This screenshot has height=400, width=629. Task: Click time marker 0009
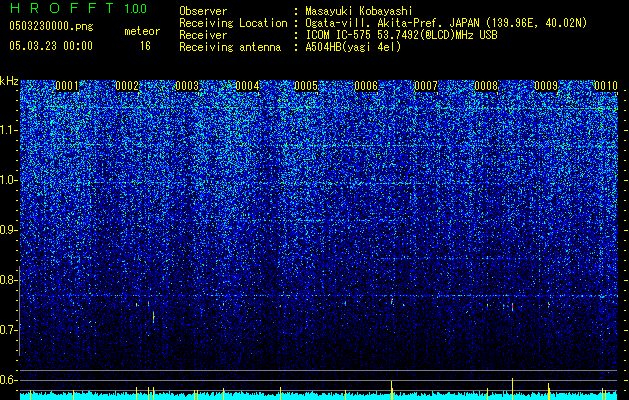(546, 86)
